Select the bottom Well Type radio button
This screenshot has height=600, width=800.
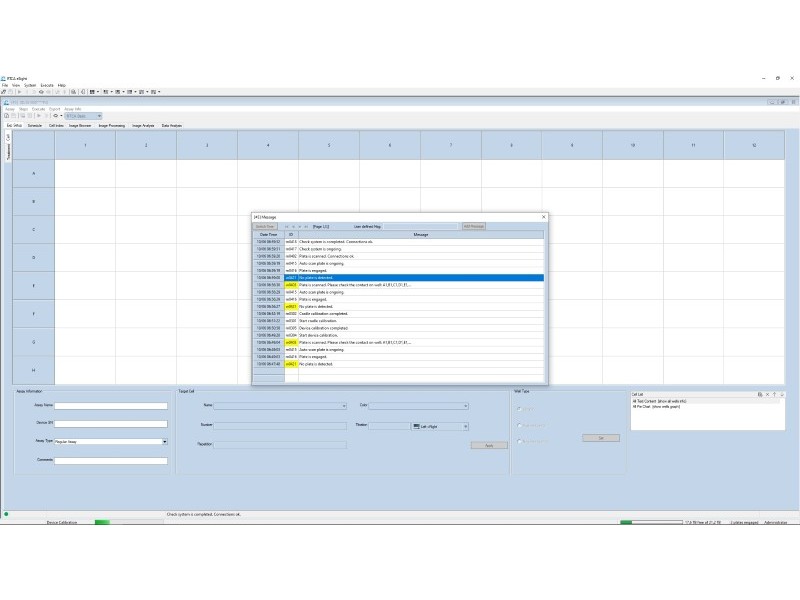click(x=519, y=441)
